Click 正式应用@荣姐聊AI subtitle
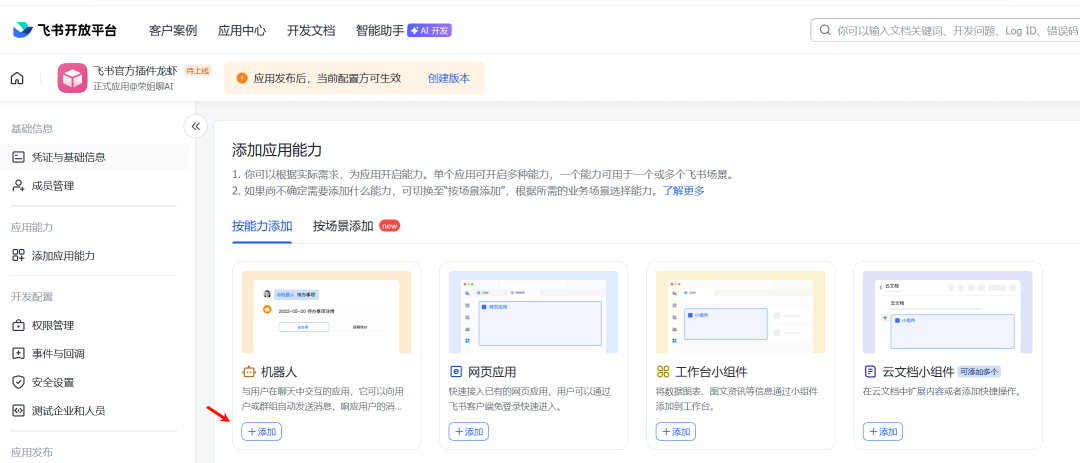The width and height of the screenshot is (1080, 463). click(135, 86)
